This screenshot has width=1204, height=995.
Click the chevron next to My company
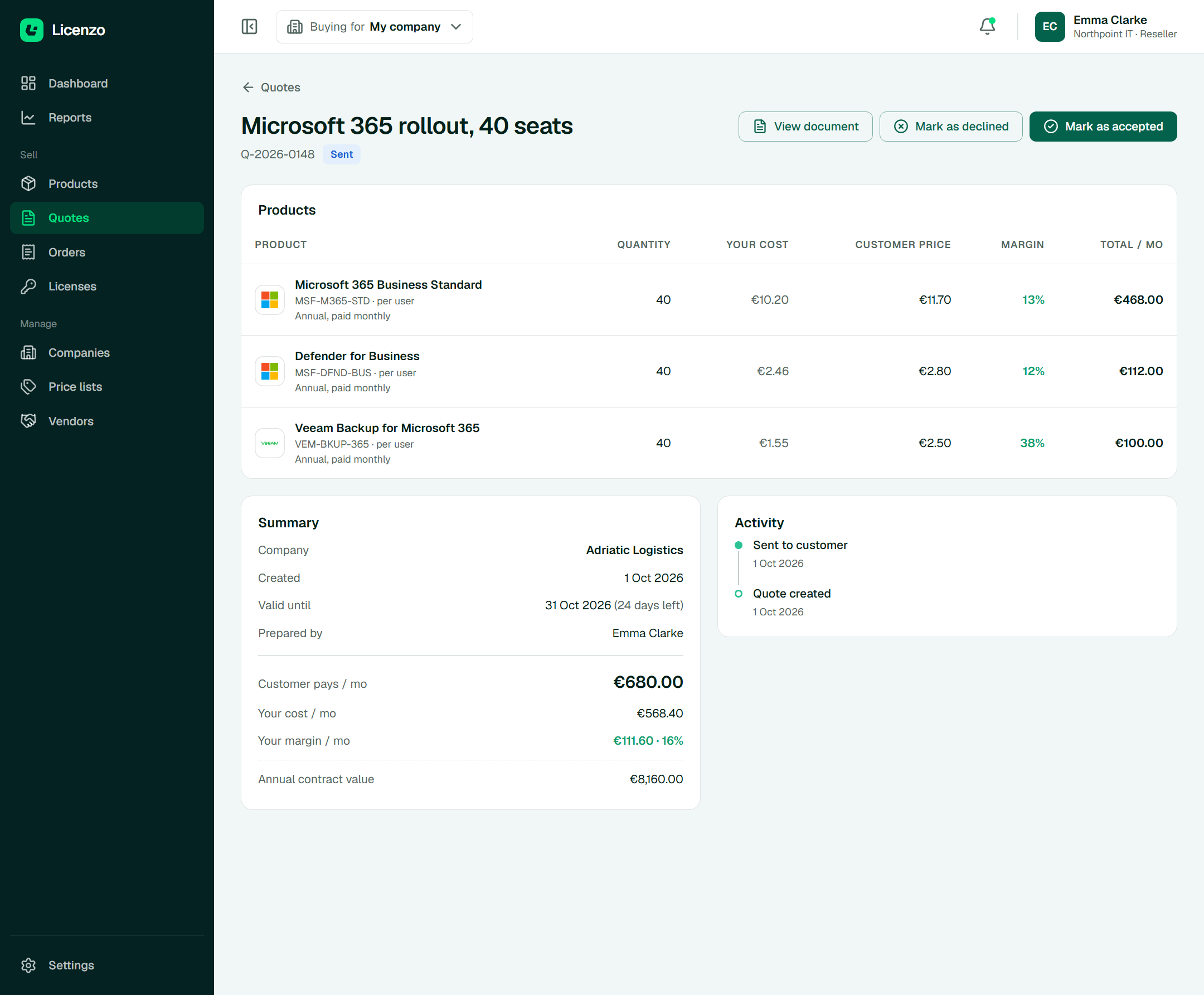pos(456,27)
